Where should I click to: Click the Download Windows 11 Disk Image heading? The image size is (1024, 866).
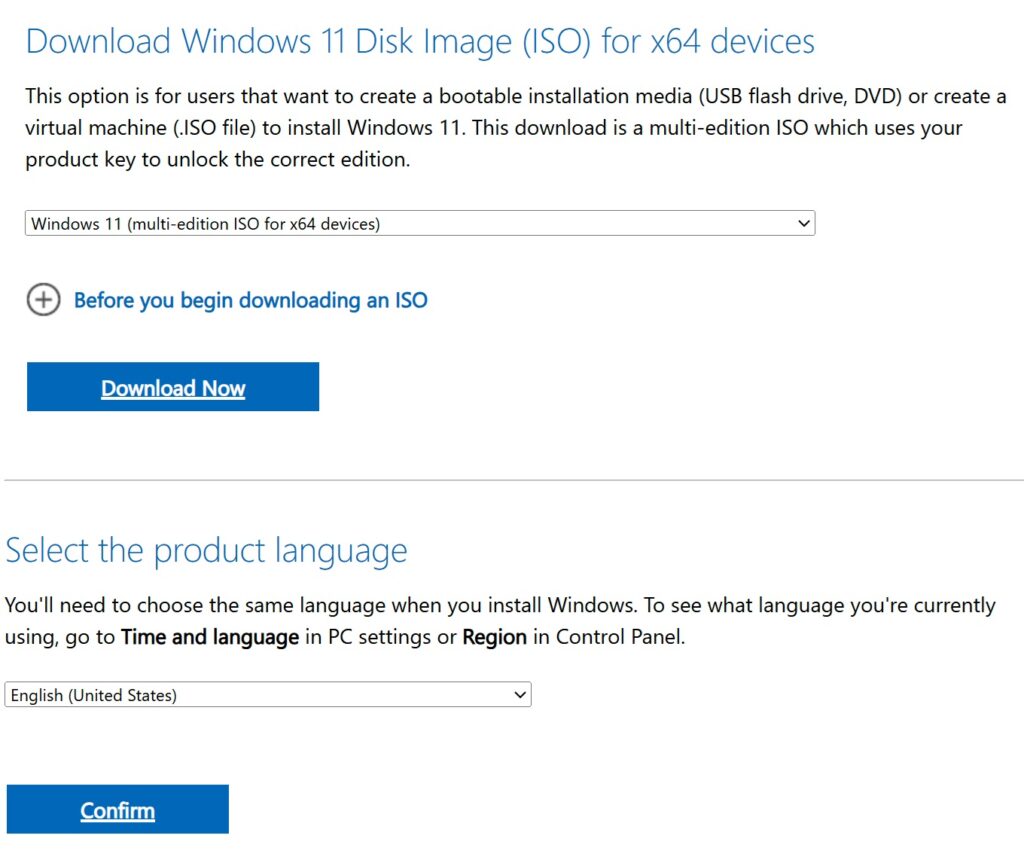420,41
